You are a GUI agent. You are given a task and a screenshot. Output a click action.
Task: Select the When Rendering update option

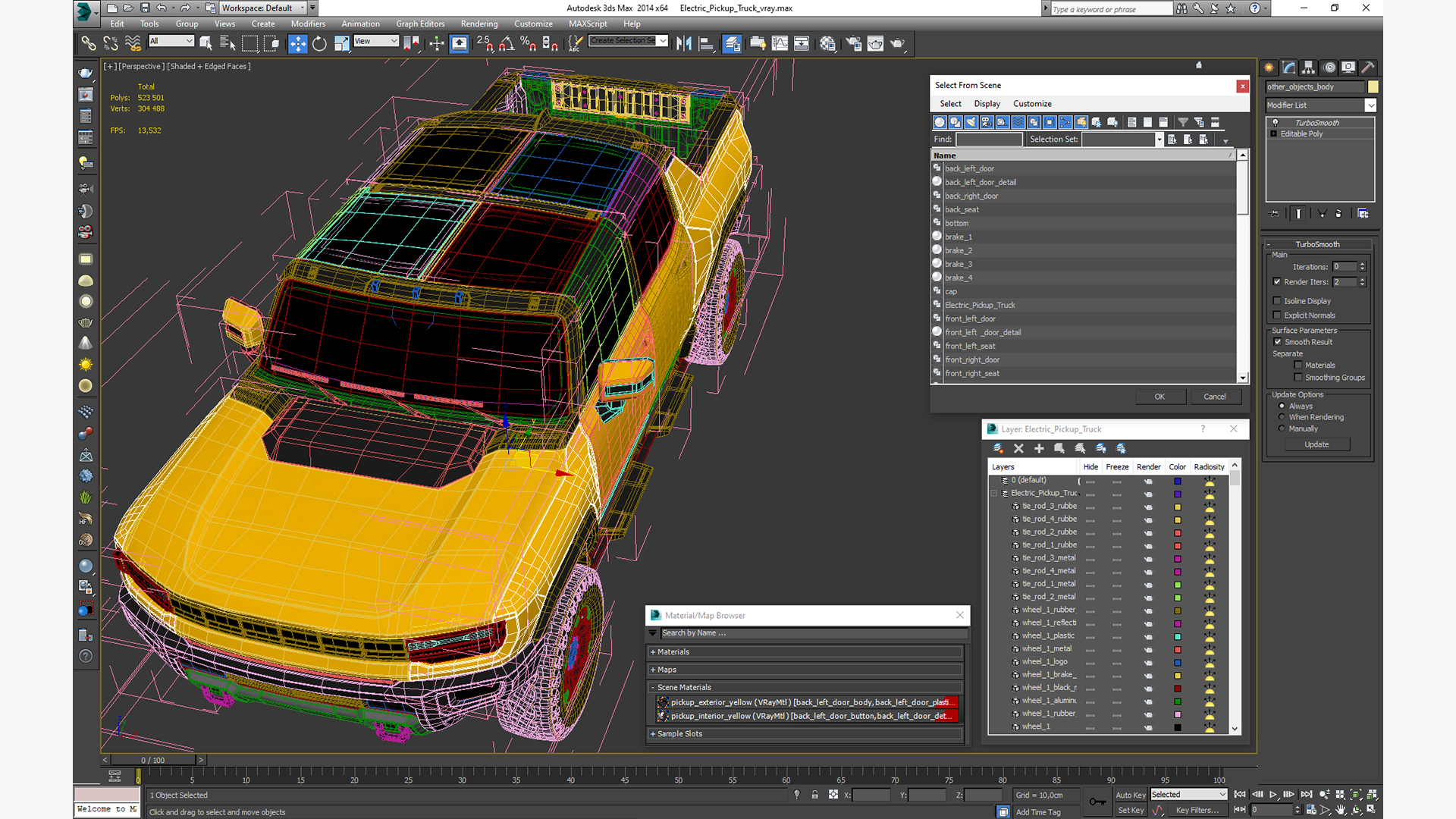pyautogui.click(x=1282, y=417)
